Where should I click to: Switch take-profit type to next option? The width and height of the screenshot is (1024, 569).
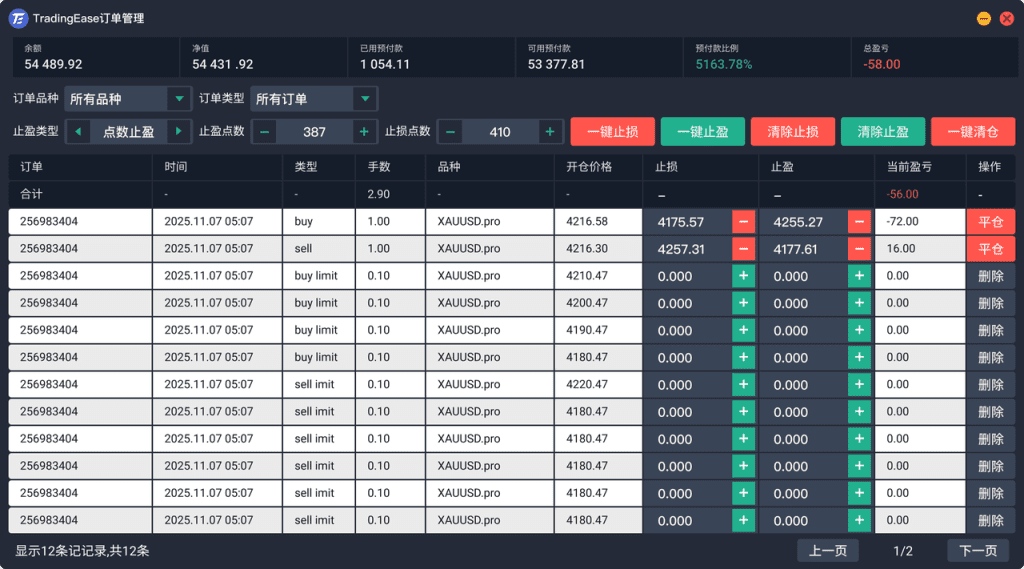(179, 132)
